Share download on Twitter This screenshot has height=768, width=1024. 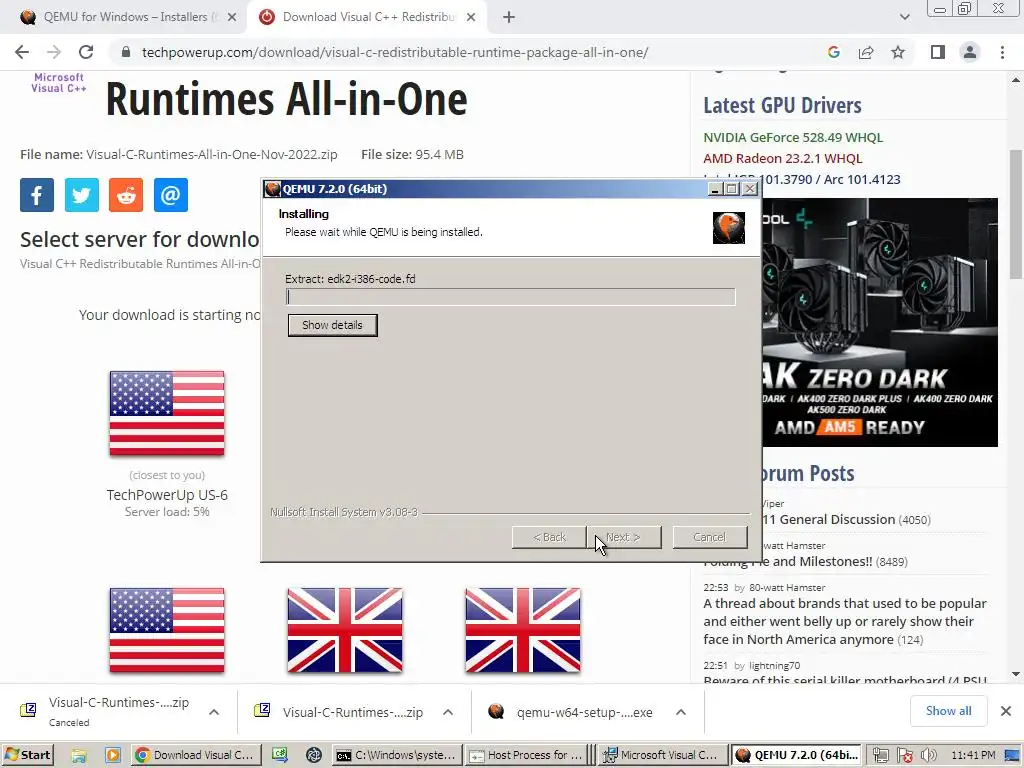point(82,195)
